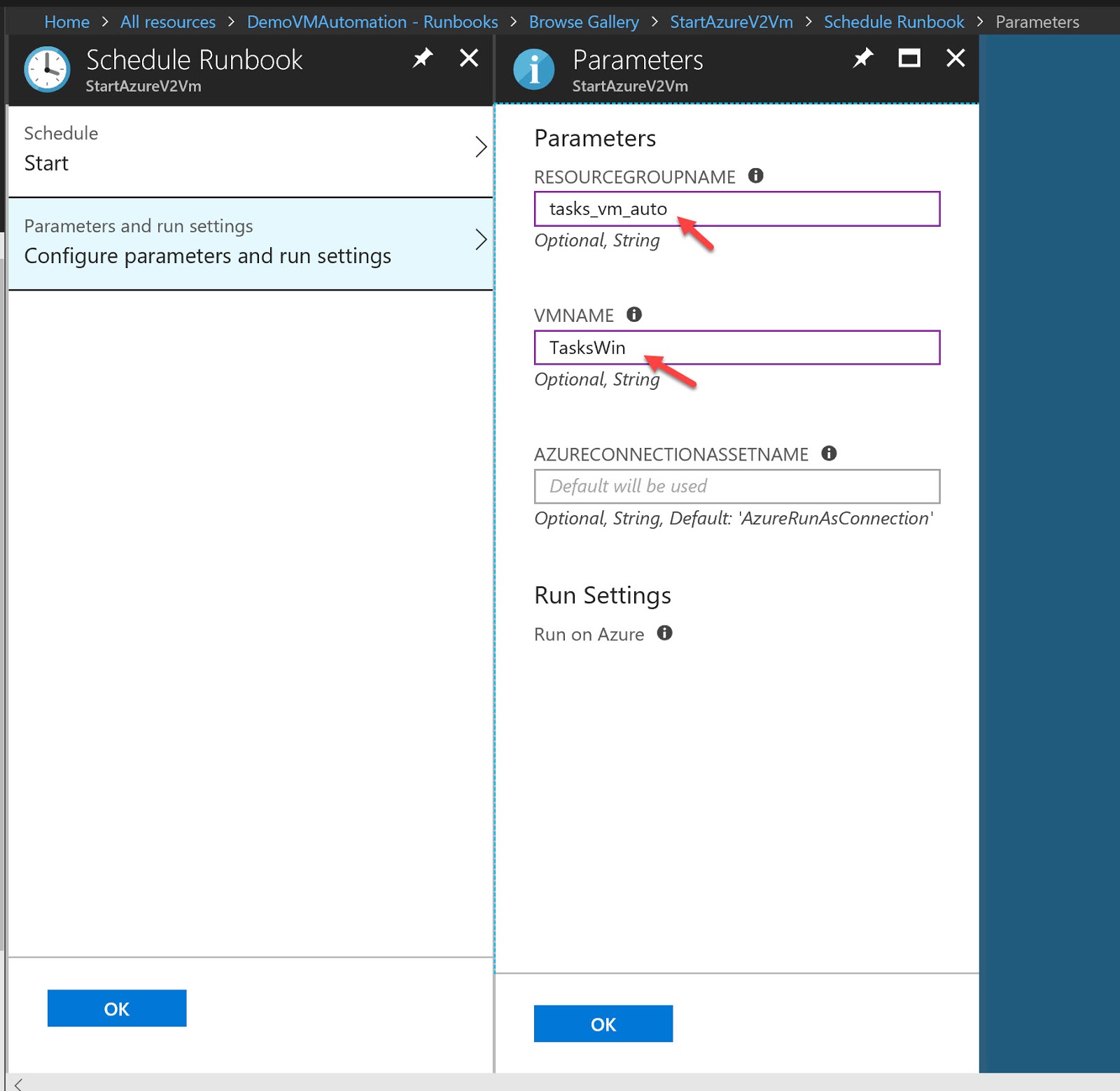Click the info icon next to VMNAME
This screenshot has height=1091, width=1120.
[x=634, y=314]
